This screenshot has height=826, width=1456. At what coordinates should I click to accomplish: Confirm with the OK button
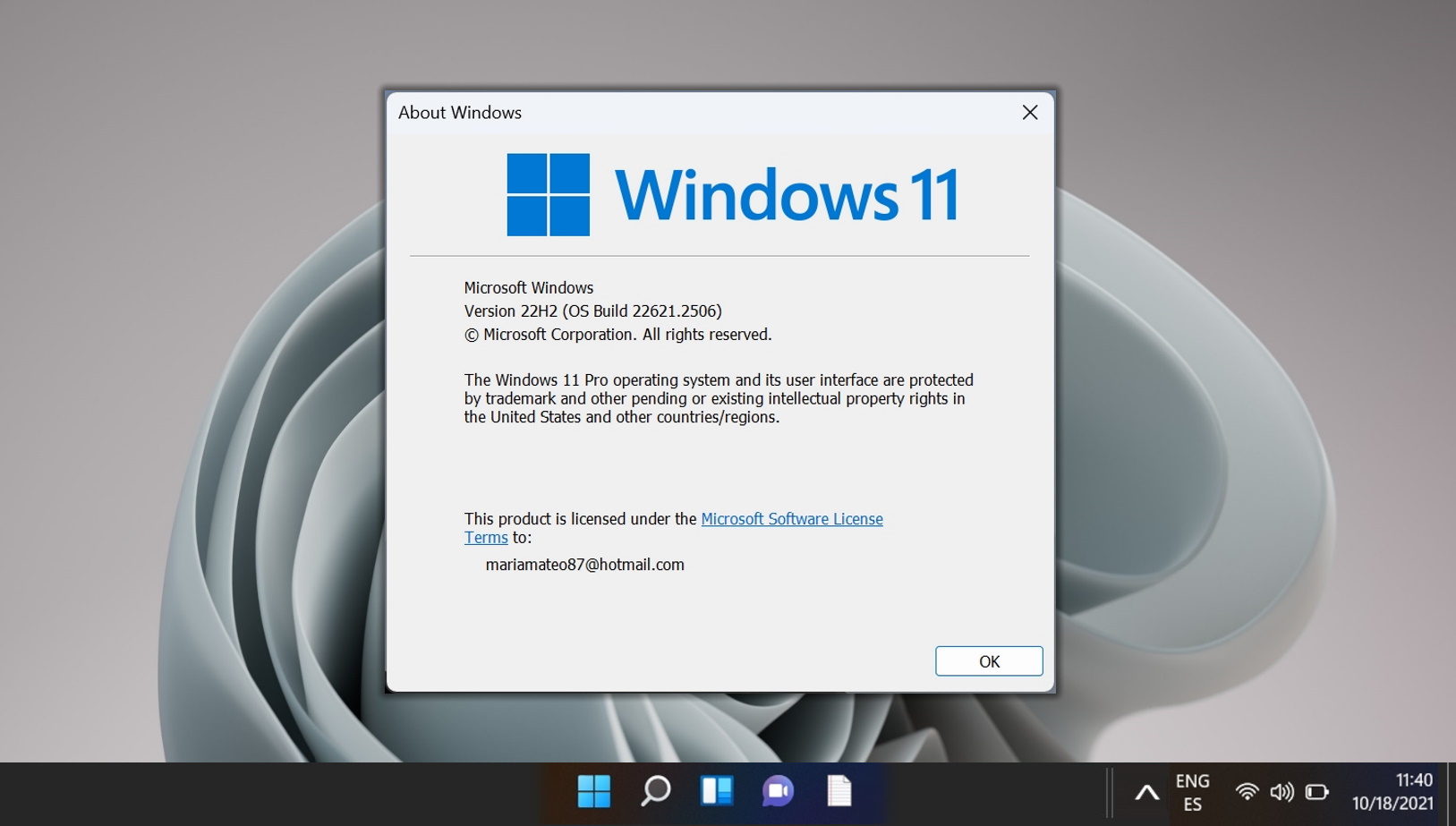tap(988, 661)
